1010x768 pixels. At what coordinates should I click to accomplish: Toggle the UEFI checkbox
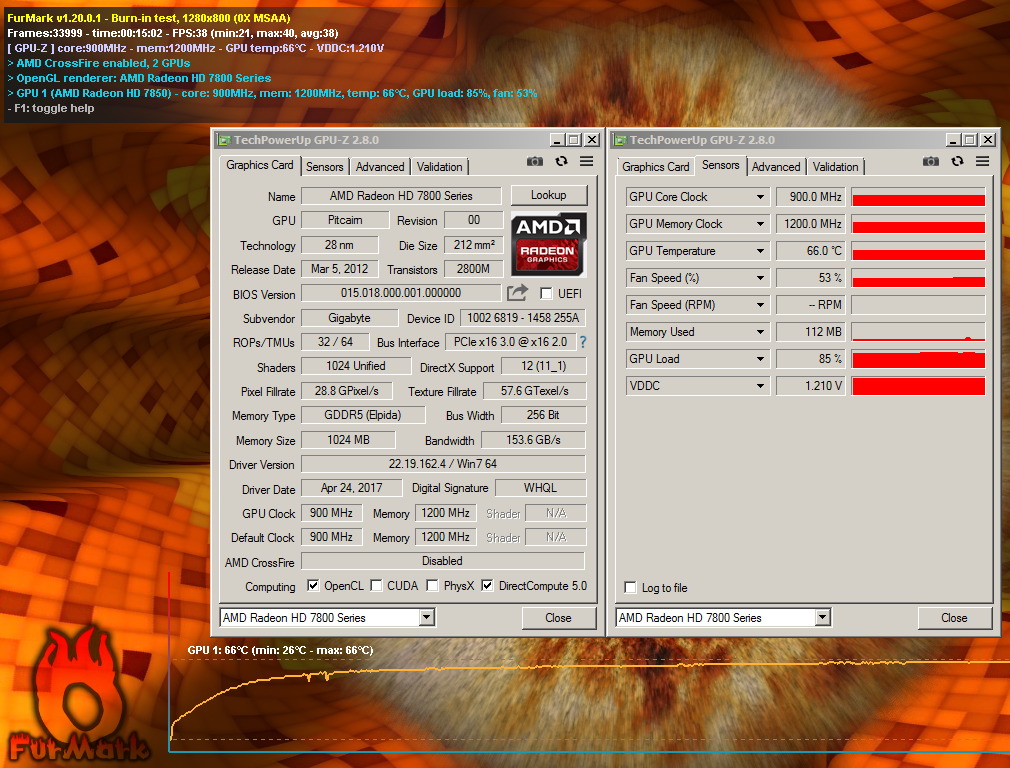[546, 294]
